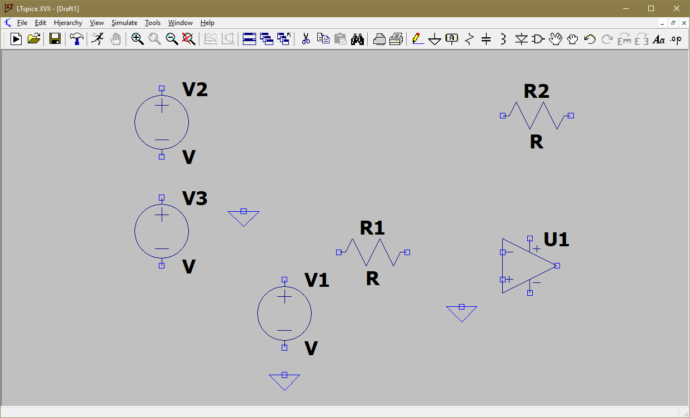
Task: Select the Place Capacitor tool
Action: pyautogui.click(x=486, y=39)
